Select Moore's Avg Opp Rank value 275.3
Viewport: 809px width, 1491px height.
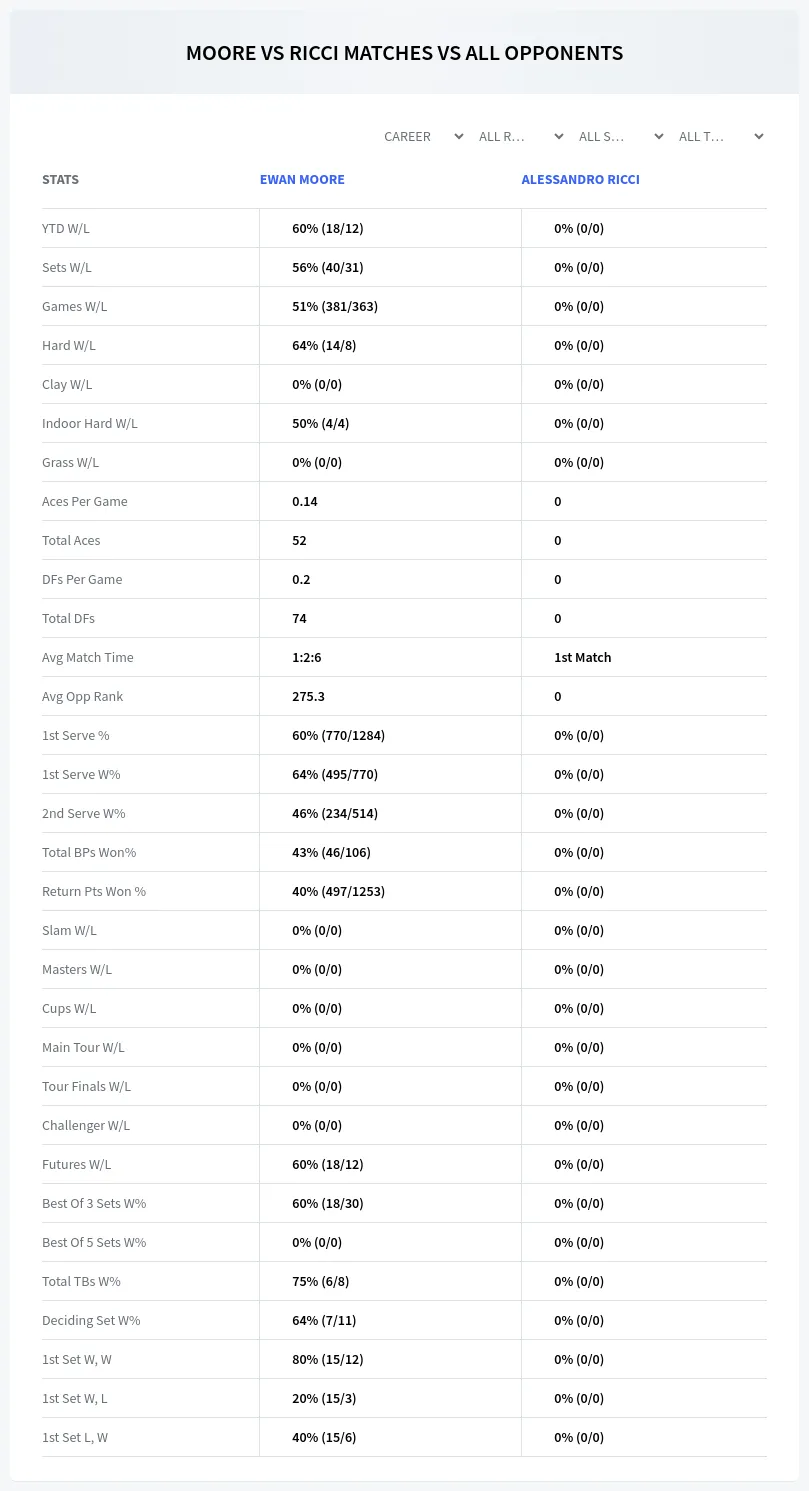308,696
